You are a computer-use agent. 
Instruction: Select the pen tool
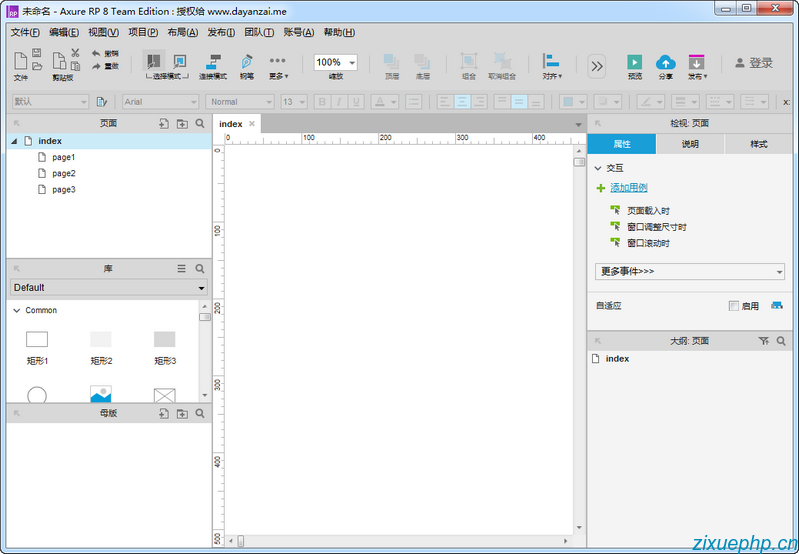pyautogui.click(x=247, y=62)
